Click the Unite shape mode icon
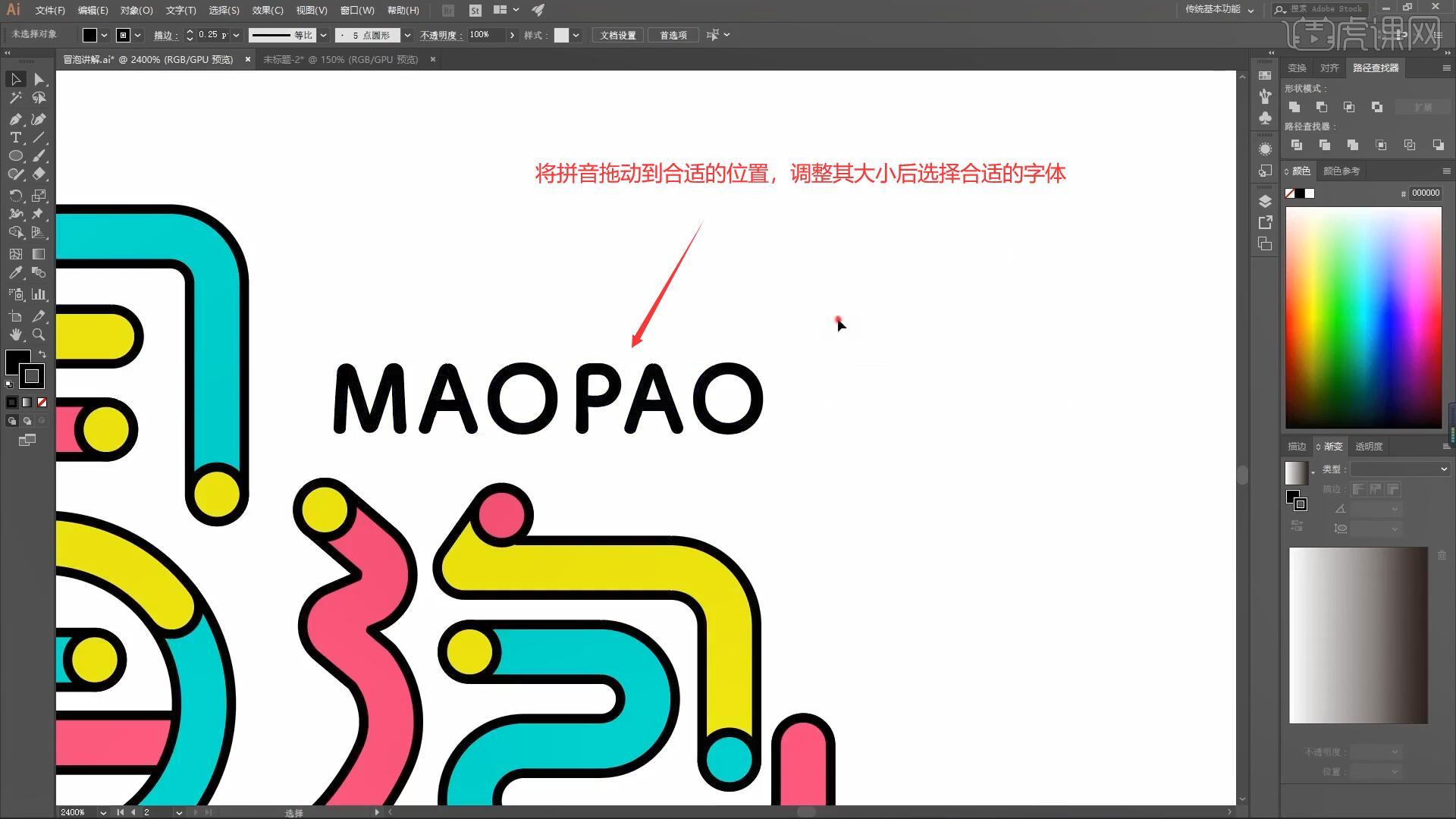 1294,107
